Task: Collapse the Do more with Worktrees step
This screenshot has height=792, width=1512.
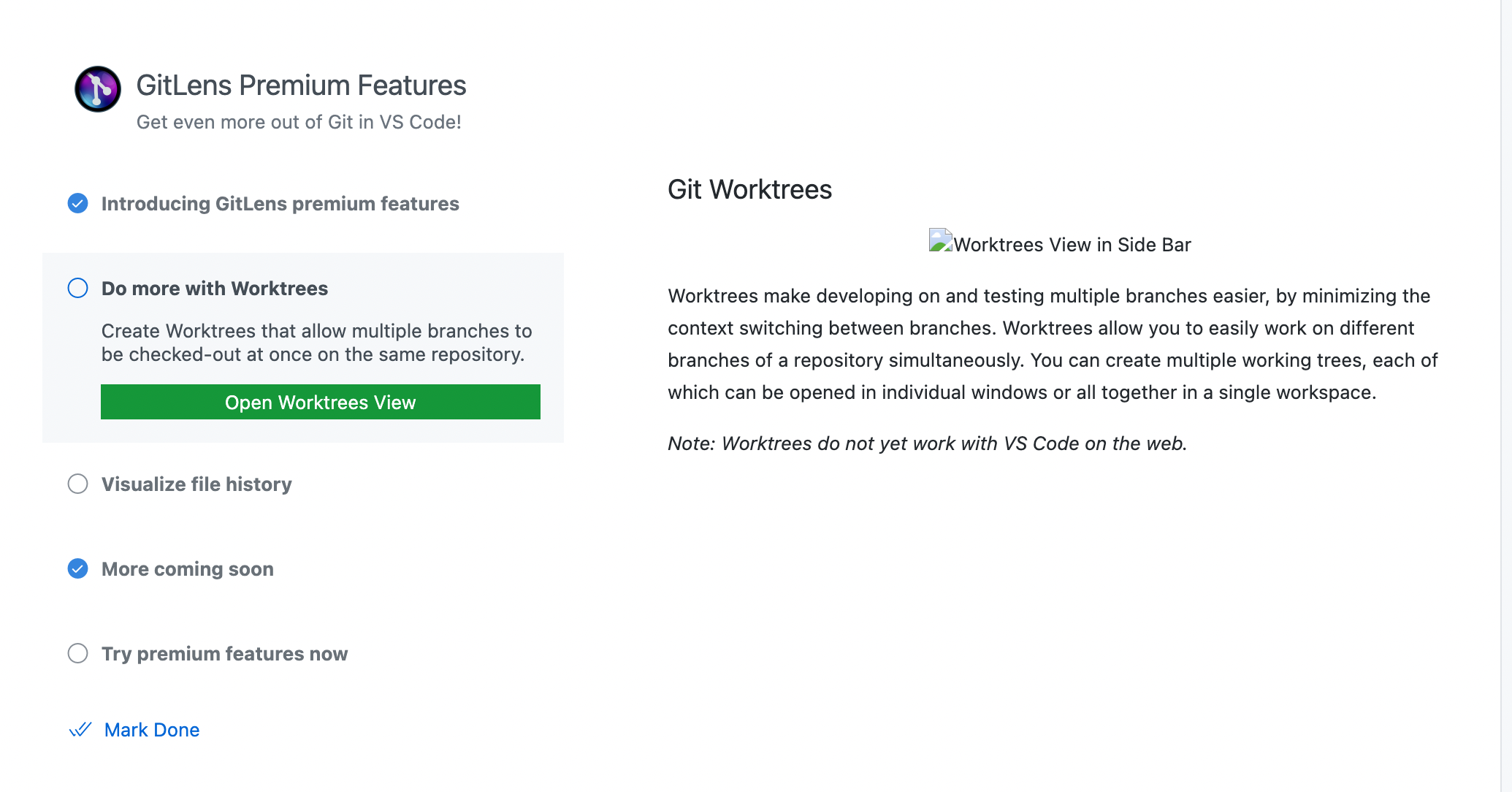Action: (x=214, y=288)
